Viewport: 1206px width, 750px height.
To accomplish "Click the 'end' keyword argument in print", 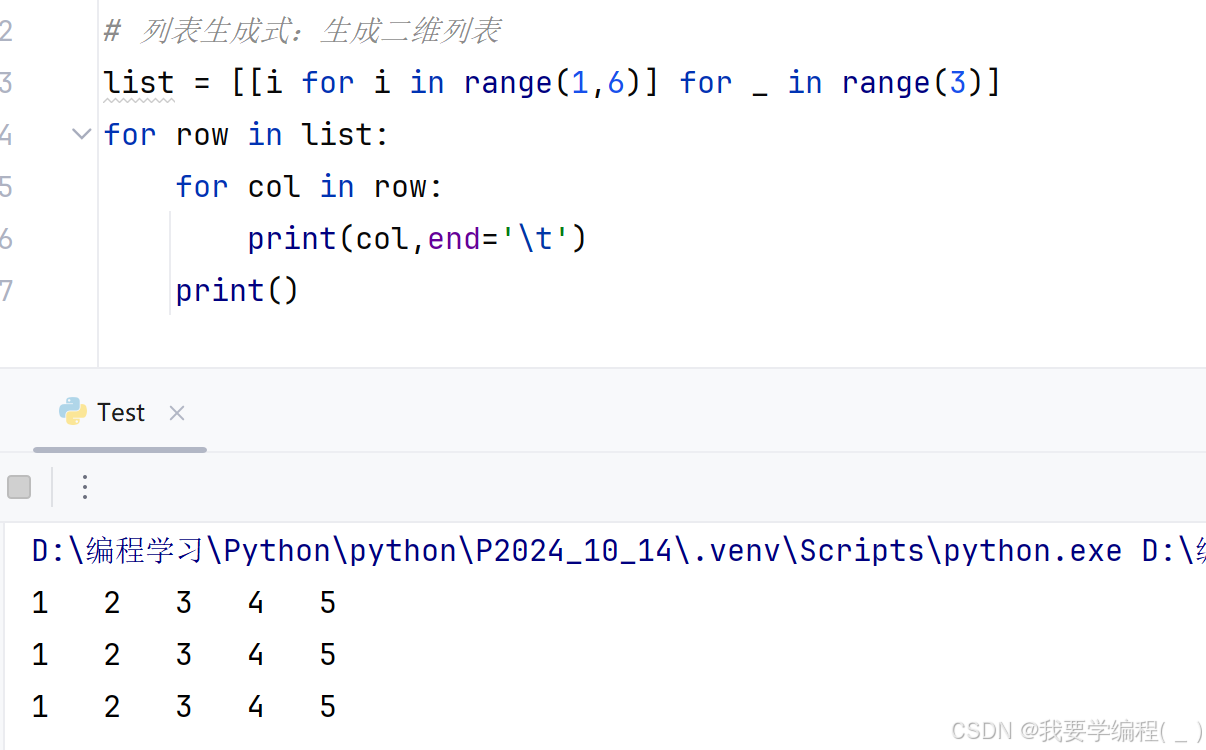I will [x=455, y=238].
